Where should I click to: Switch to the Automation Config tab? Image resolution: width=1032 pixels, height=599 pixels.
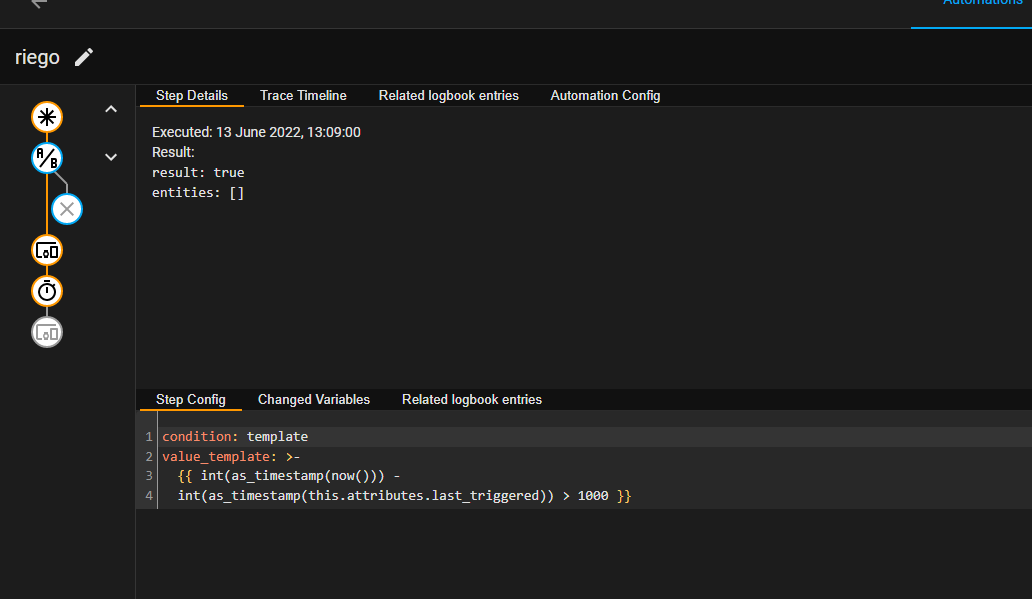605,95
